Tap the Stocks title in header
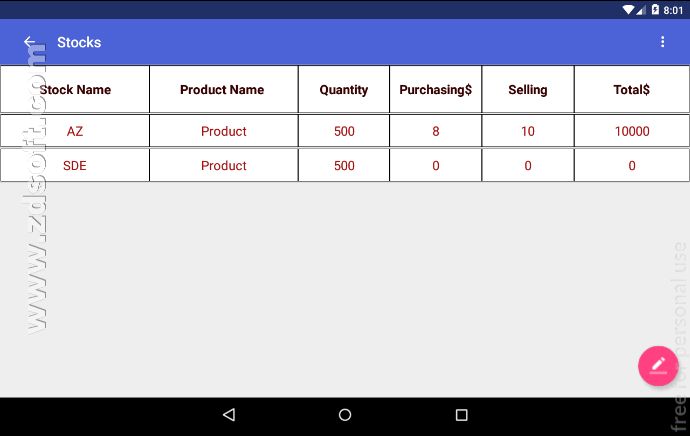 tap(79, 42)
